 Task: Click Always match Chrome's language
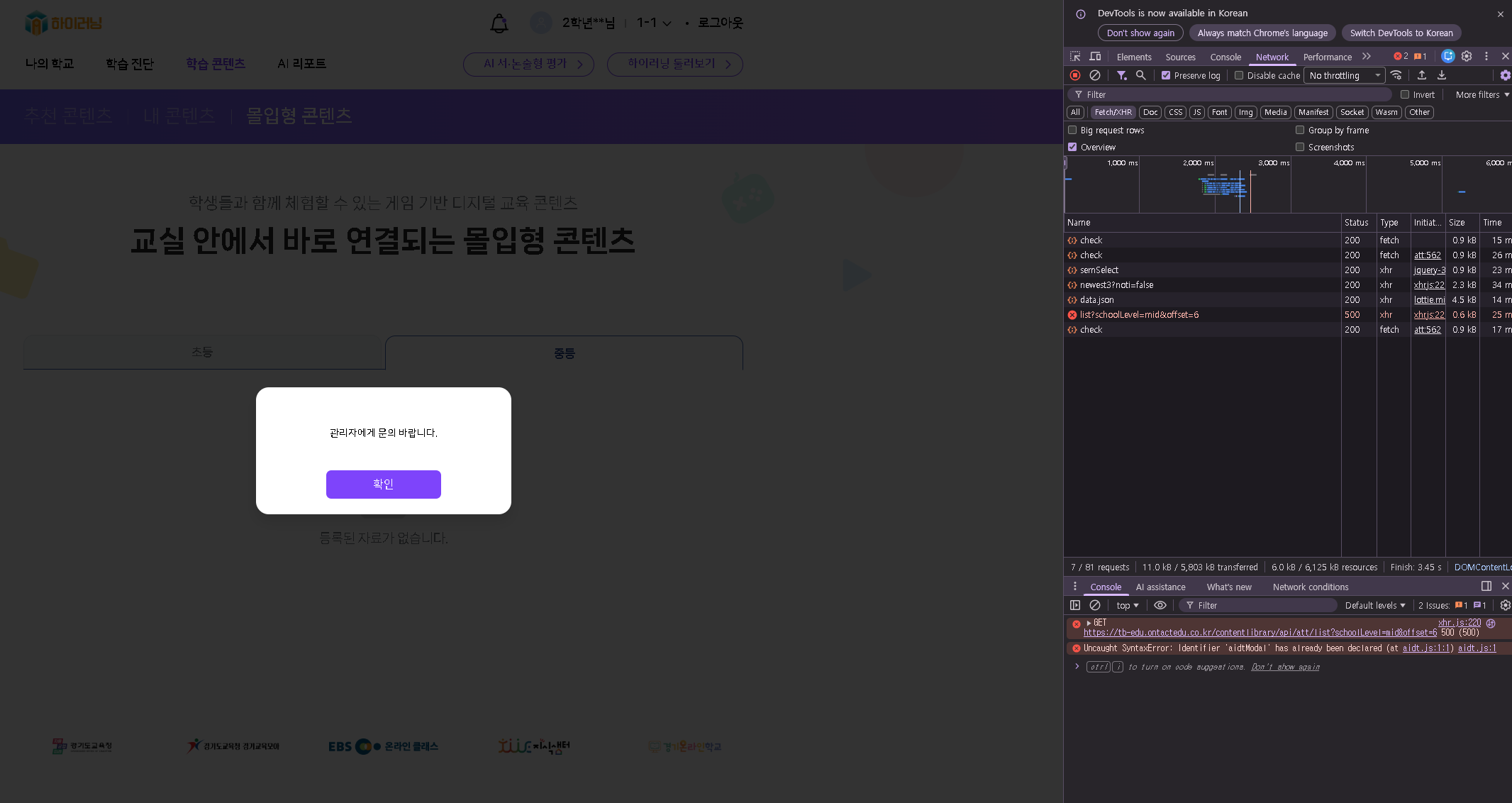[x=1262, y=33]
